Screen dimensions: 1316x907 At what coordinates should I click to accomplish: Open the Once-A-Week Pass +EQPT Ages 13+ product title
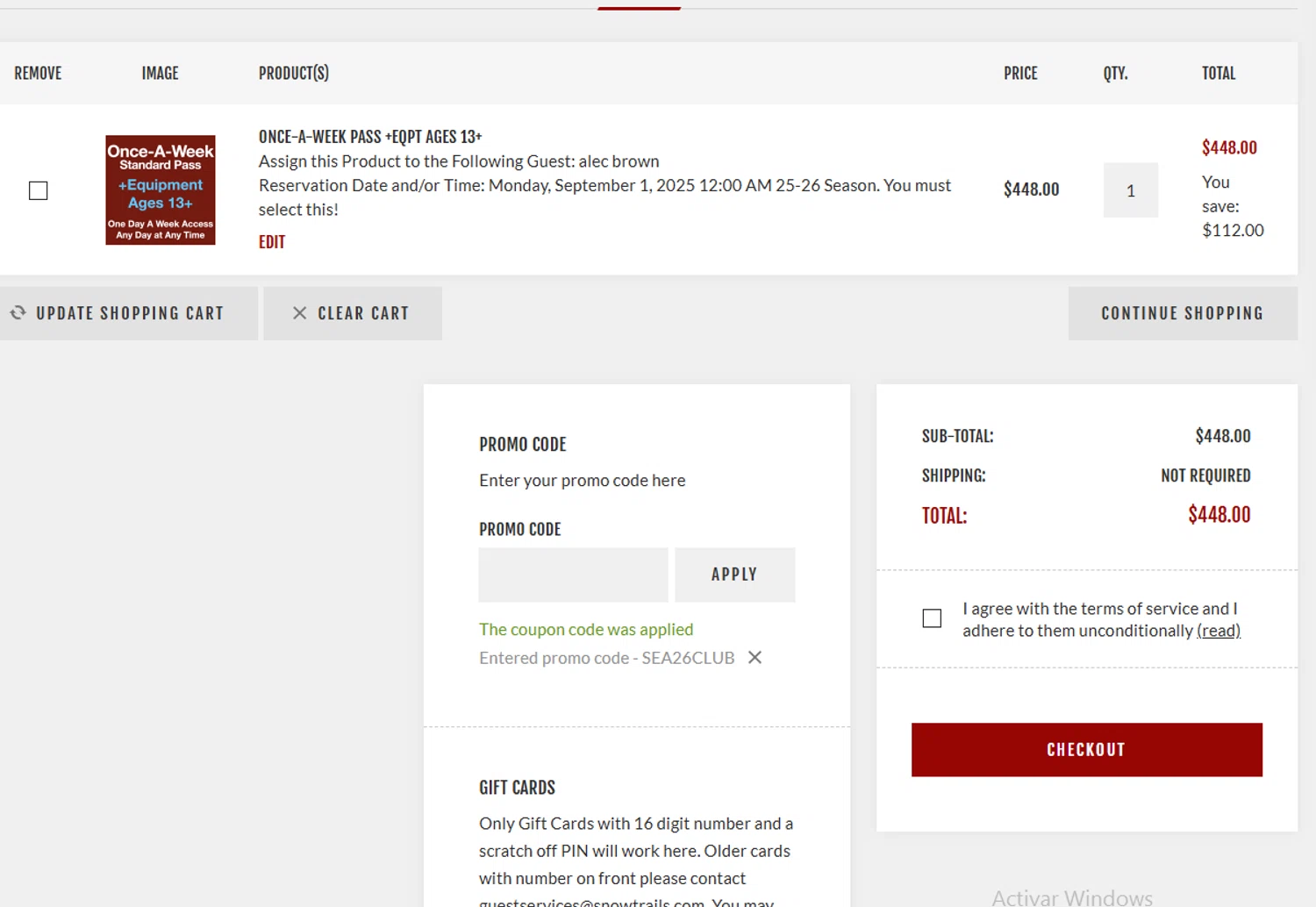[x=370, y=137]
